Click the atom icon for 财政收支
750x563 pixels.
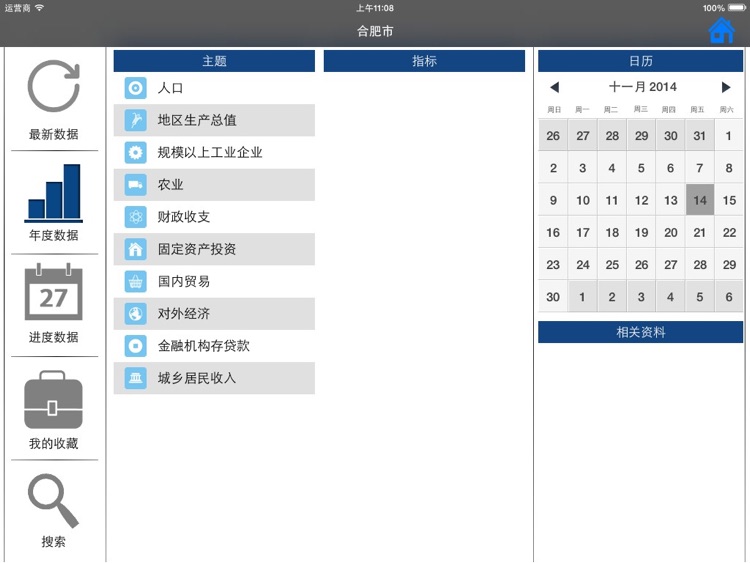(x=135, y=217)
